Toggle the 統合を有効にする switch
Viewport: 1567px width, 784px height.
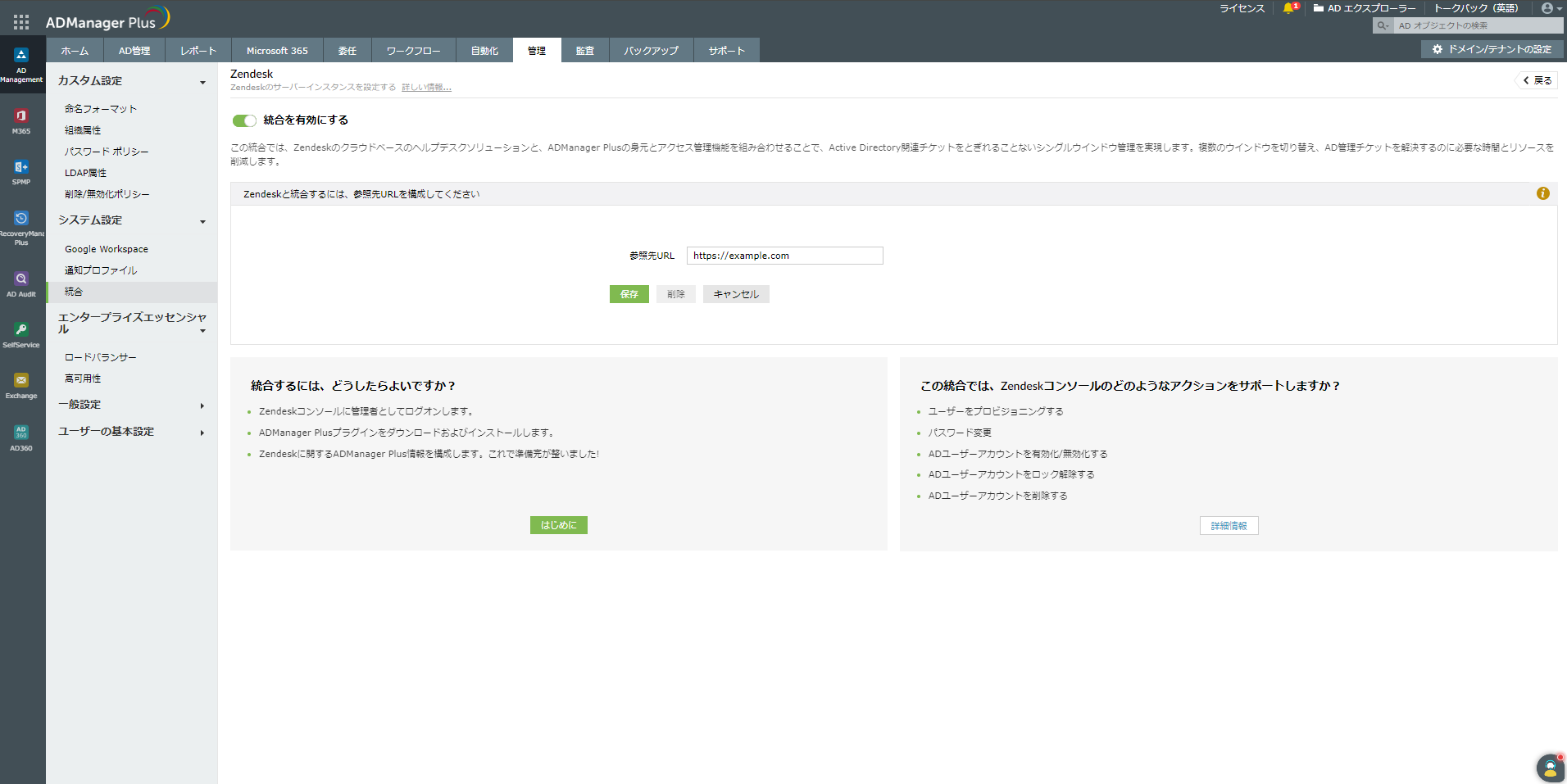tap(244, 120)
